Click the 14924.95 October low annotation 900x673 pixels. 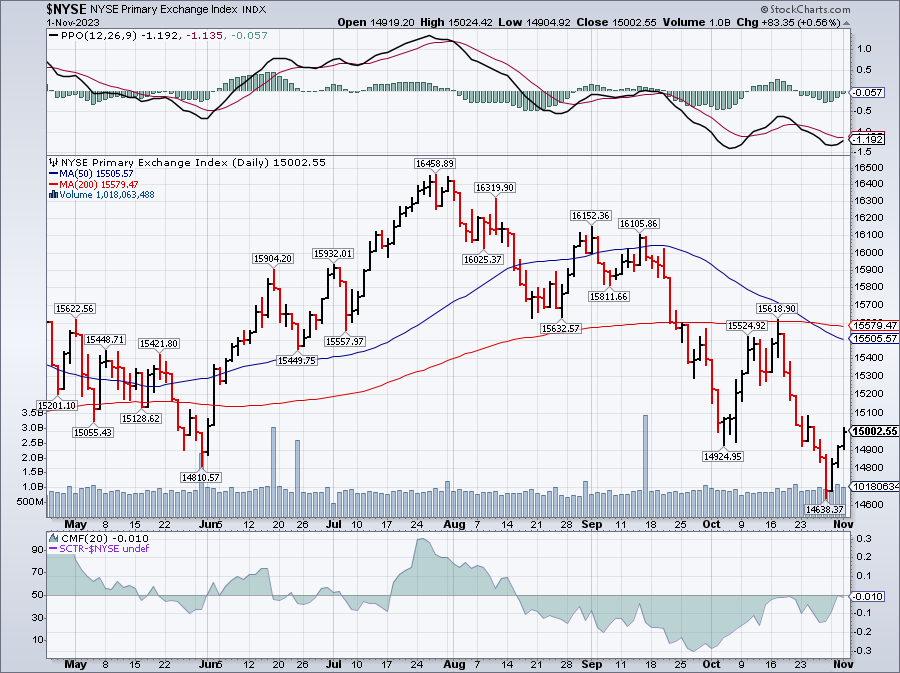pos(722,456)
